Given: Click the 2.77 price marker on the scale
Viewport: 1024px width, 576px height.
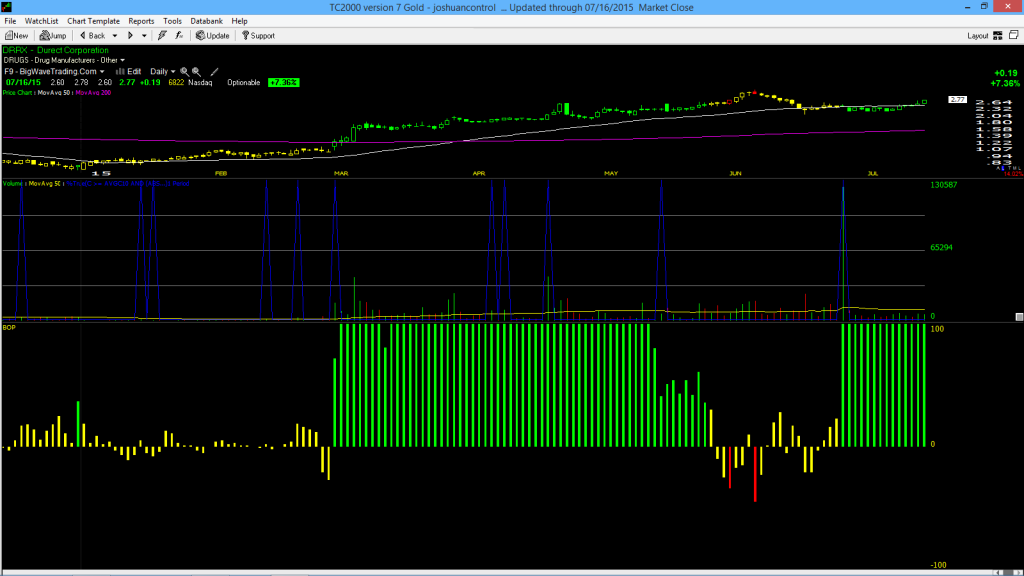Looking at the screenshot, I should 957,99.
